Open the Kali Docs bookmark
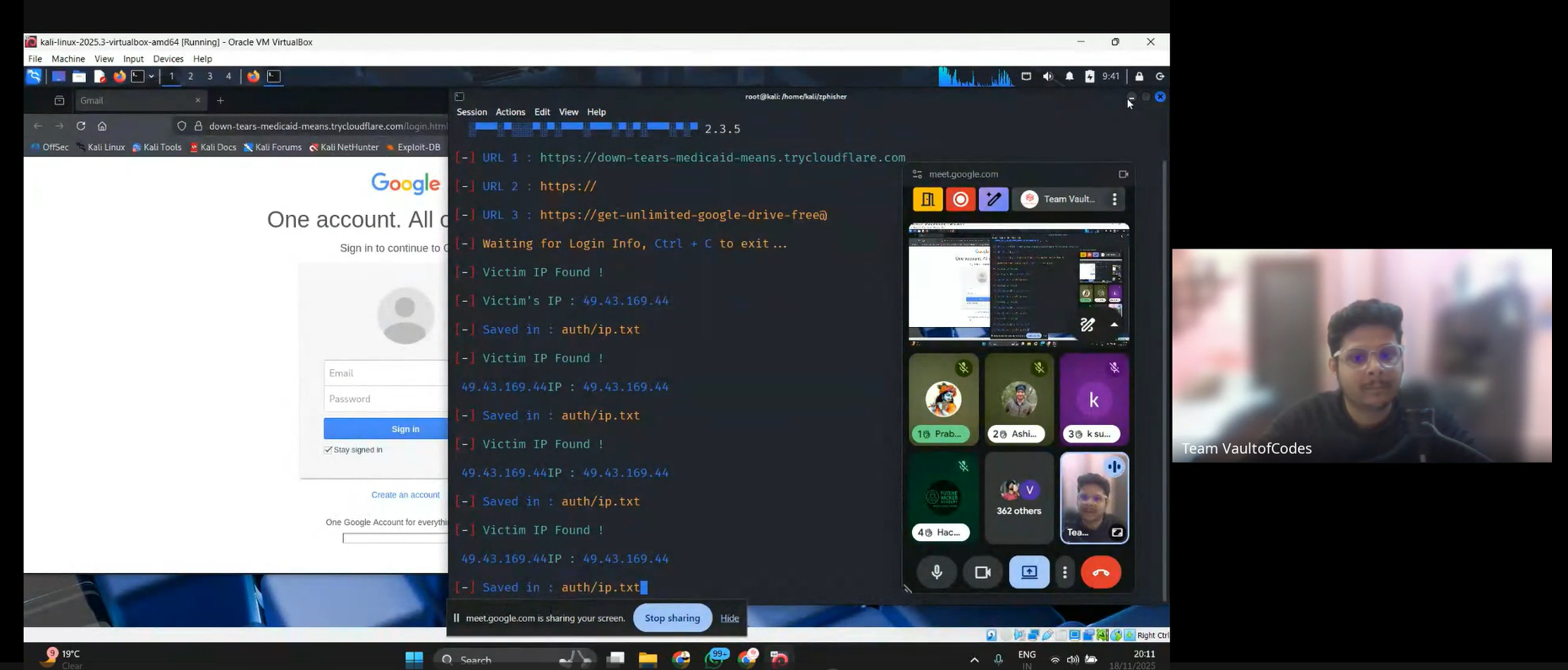Screen dimensions: 1568x670 coord(213,147)
